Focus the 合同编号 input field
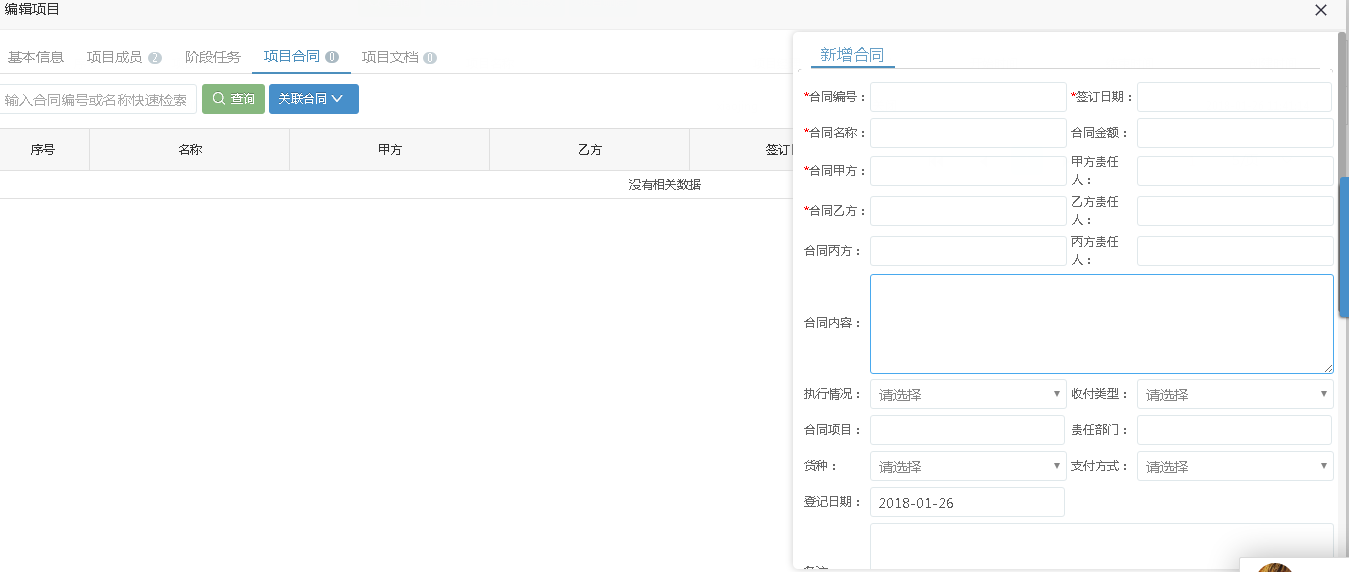 [x=967, y=97]
